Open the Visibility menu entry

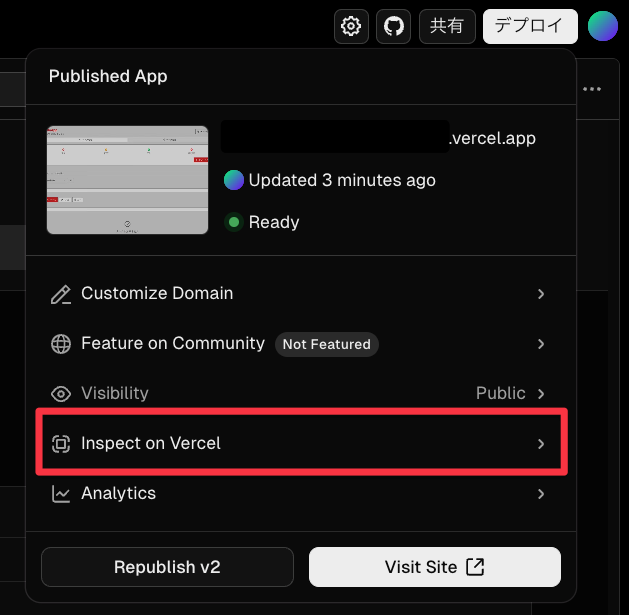(301, 394)
